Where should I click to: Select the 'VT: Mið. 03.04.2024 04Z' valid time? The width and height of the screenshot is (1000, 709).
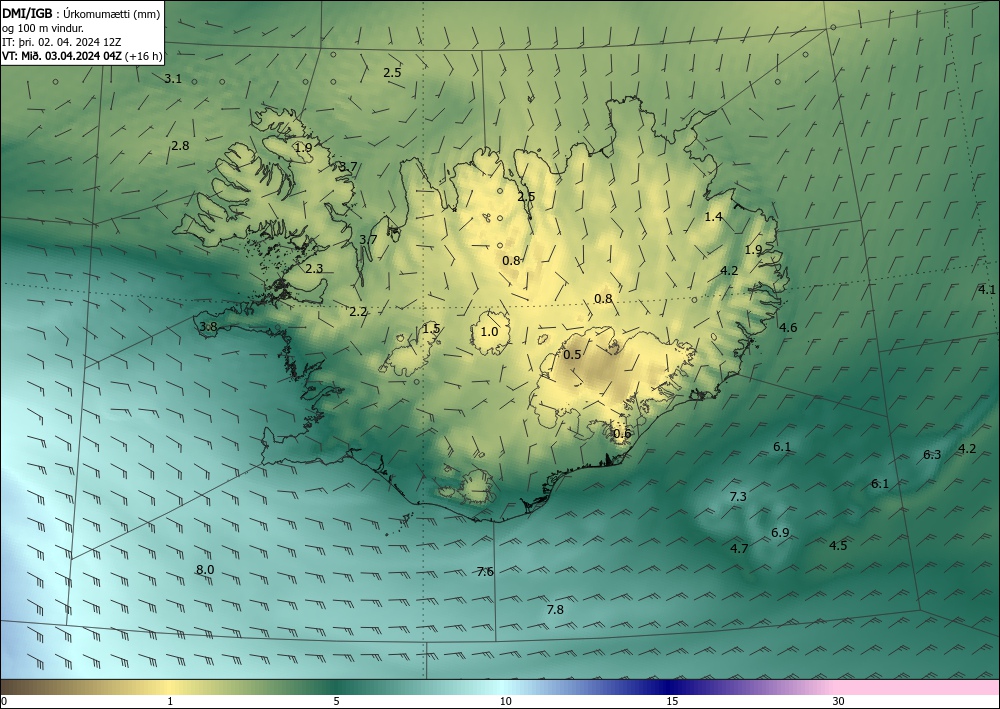[x=61, y=56]
